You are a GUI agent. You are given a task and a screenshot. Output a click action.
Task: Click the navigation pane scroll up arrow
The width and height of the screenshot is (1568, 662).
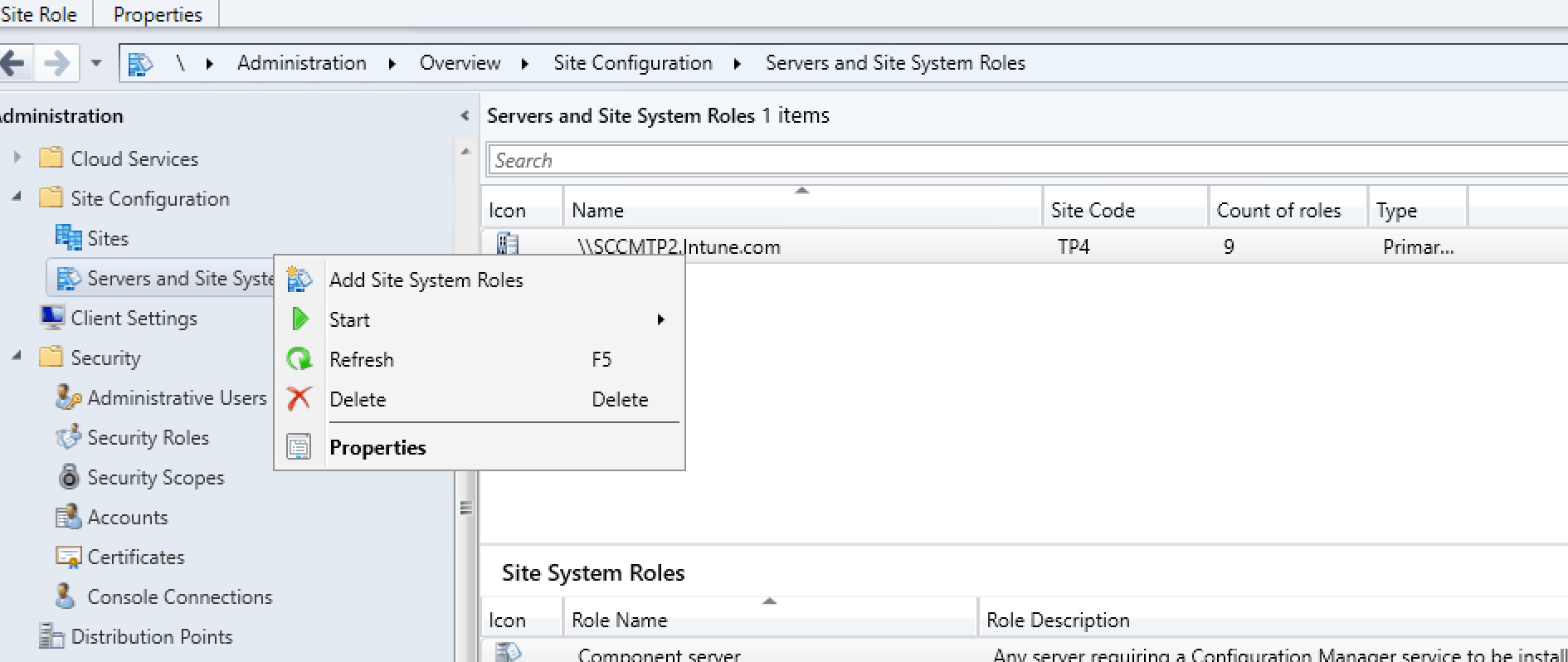(x=465, y=152)
